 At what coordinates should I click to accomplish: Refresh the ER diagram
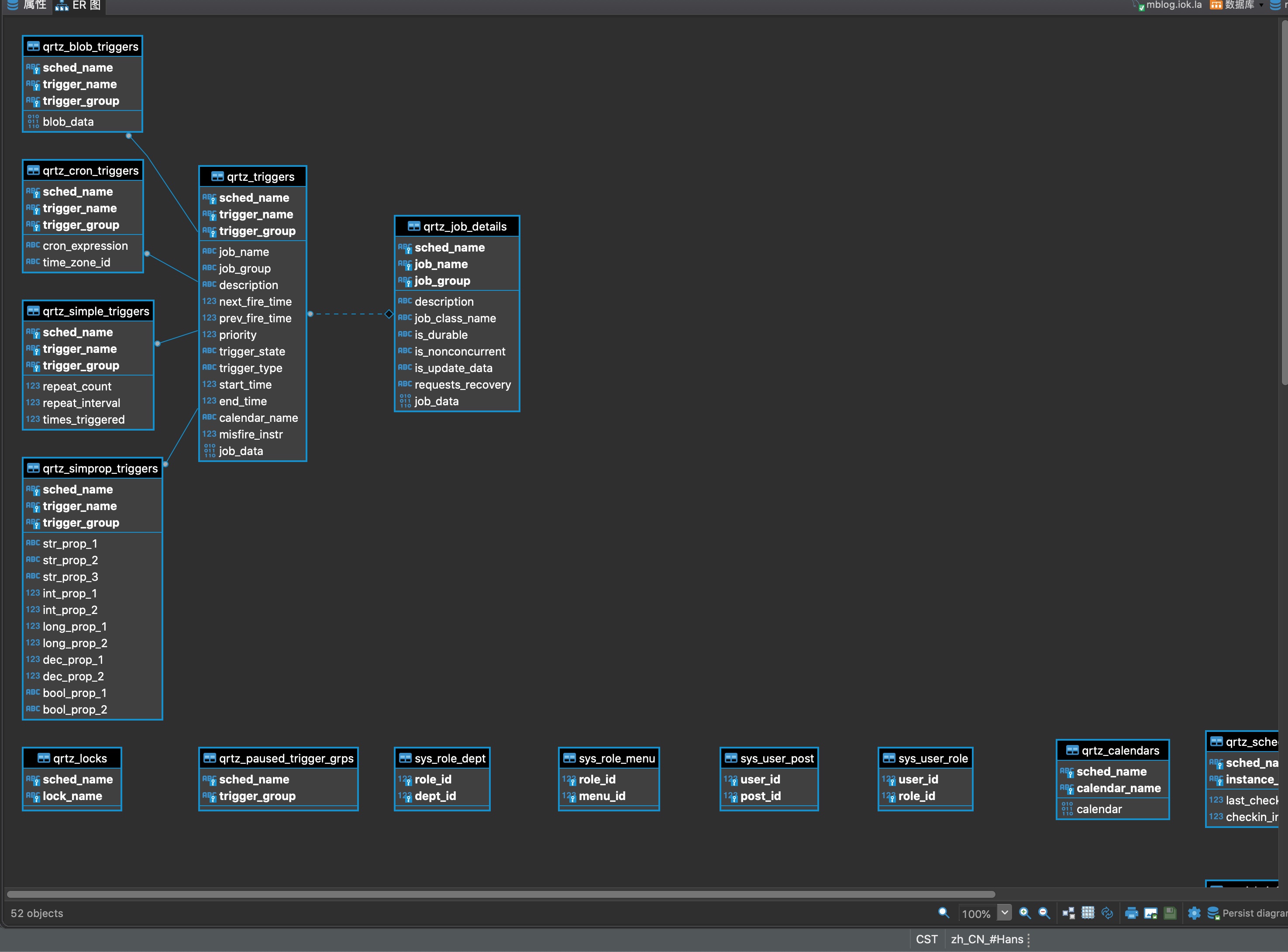tap(1106, 913)
